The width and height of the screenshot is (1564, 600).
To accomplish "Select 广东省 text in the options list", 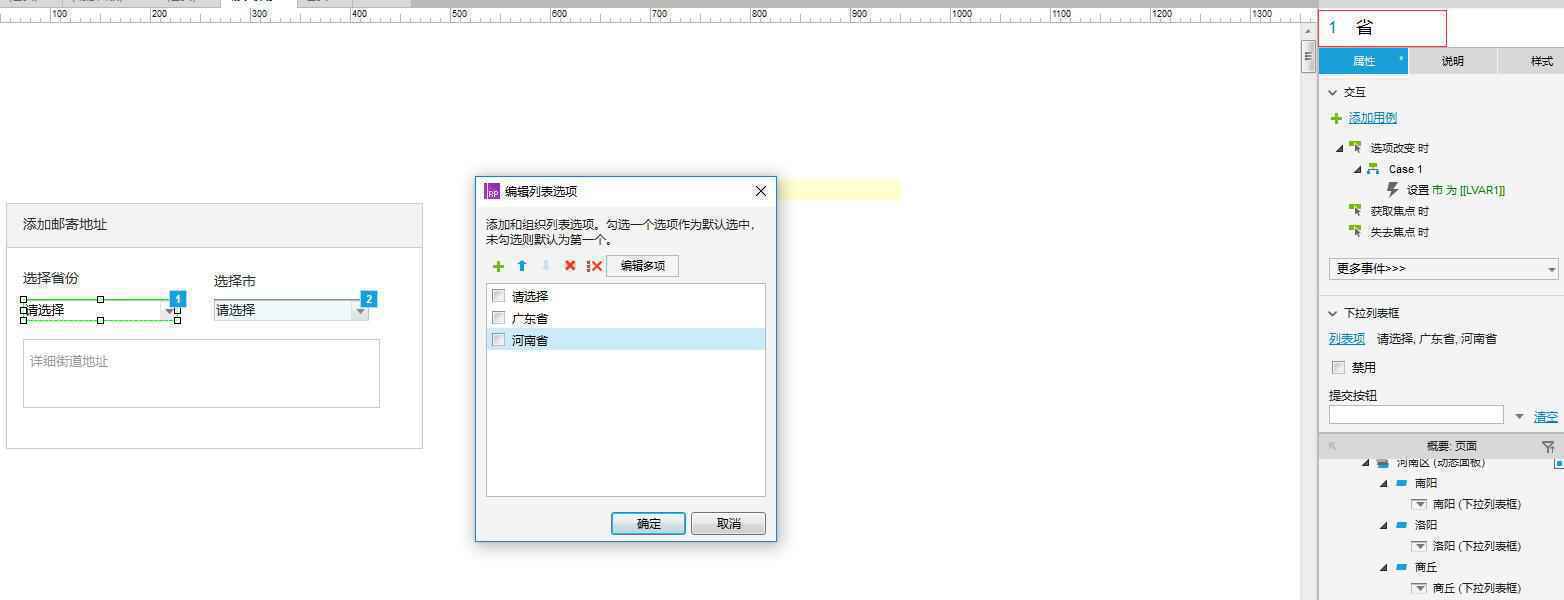I will 530,318.
